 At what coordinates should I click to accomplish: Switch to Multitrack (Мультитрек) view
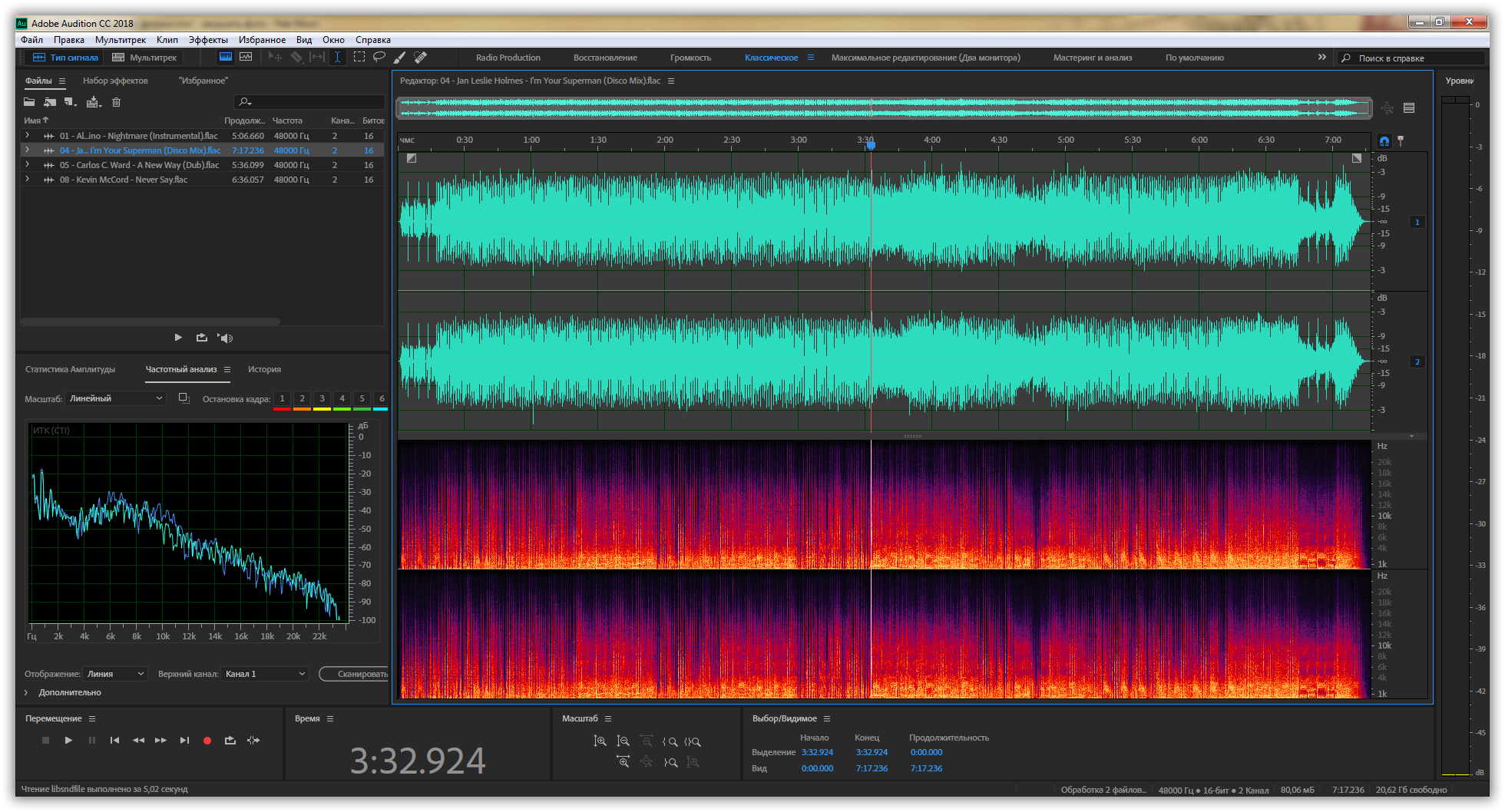coord(144,58)
